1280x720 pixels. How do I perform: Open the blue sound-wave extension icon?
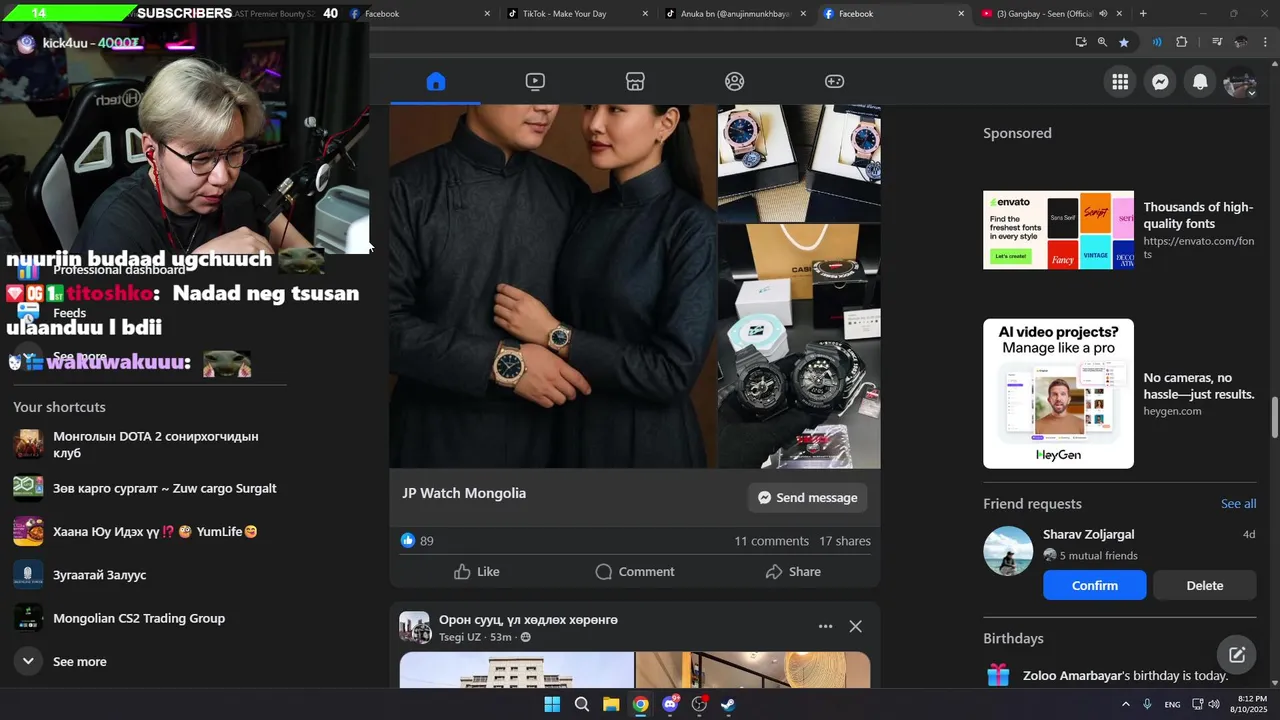[x=1156, y=42]
